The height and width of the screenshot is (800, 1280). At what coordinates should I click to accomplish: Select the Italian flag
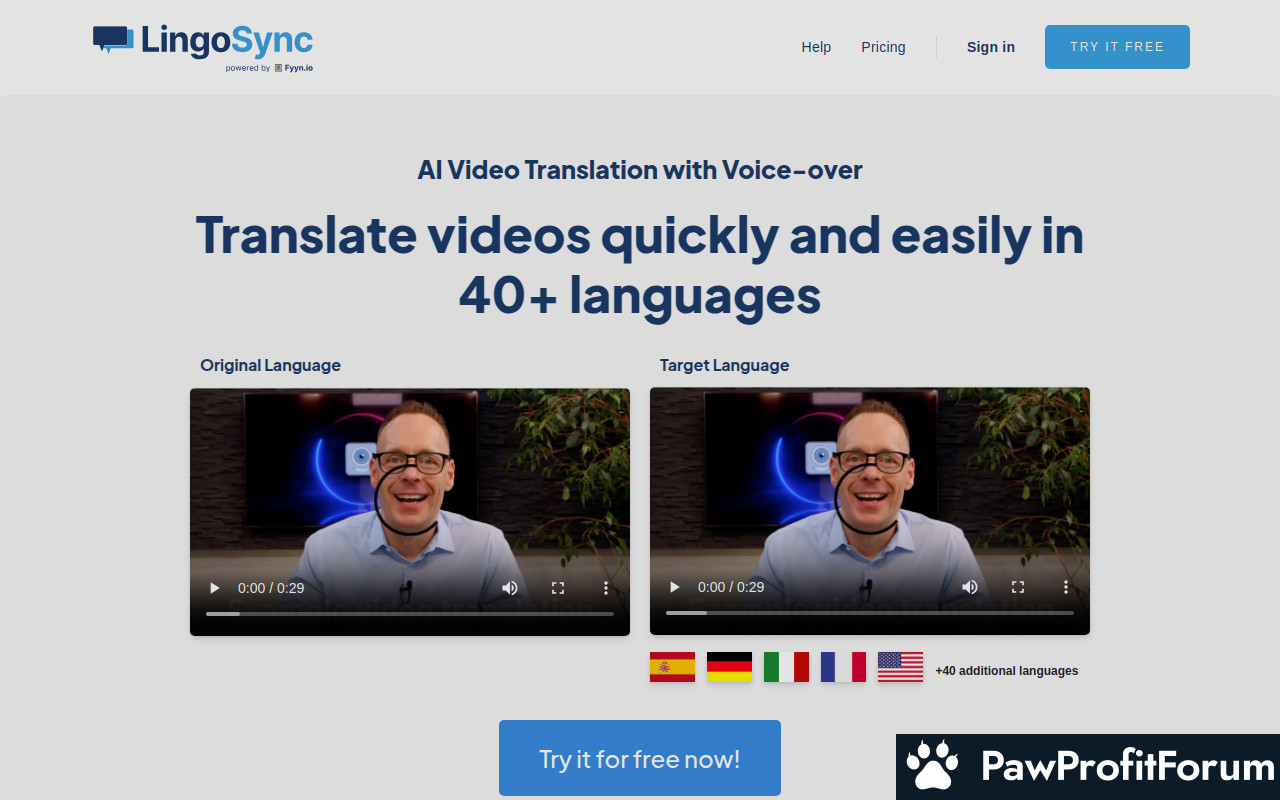[786, 667]
